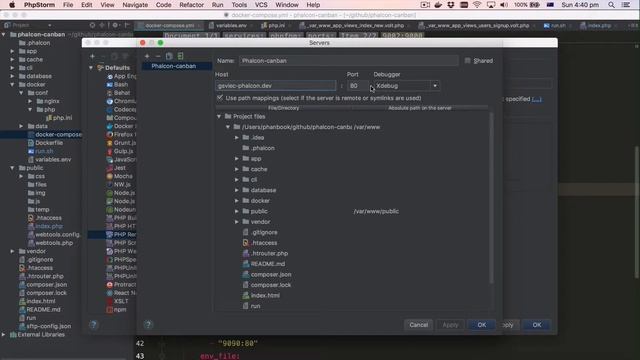Expand the .idea folder in mappings
Viewport: 640px width, 360px height.
point(237,138)
